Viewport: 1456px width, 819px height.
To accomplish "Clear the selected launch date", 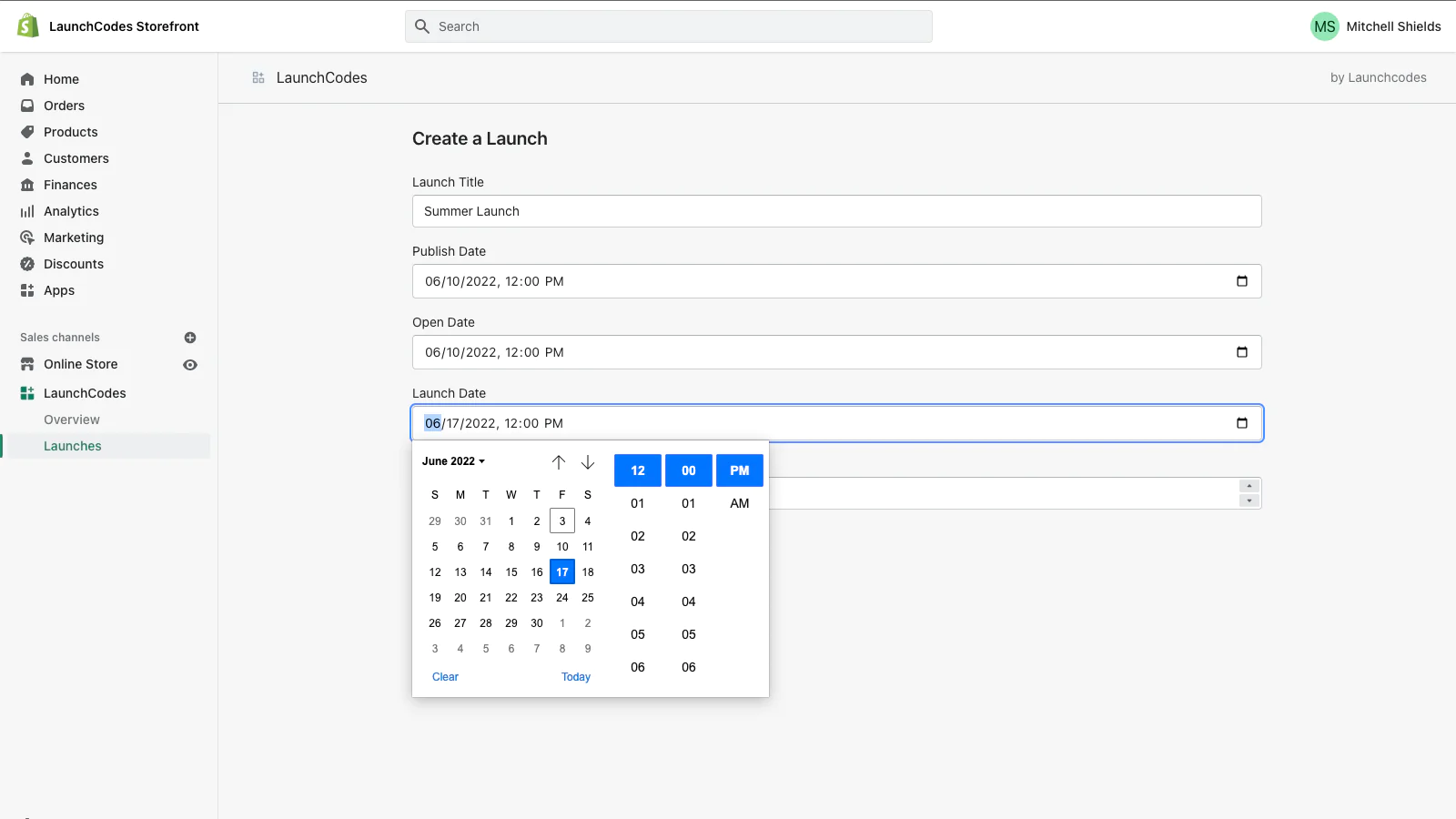I will click(445, 677).
